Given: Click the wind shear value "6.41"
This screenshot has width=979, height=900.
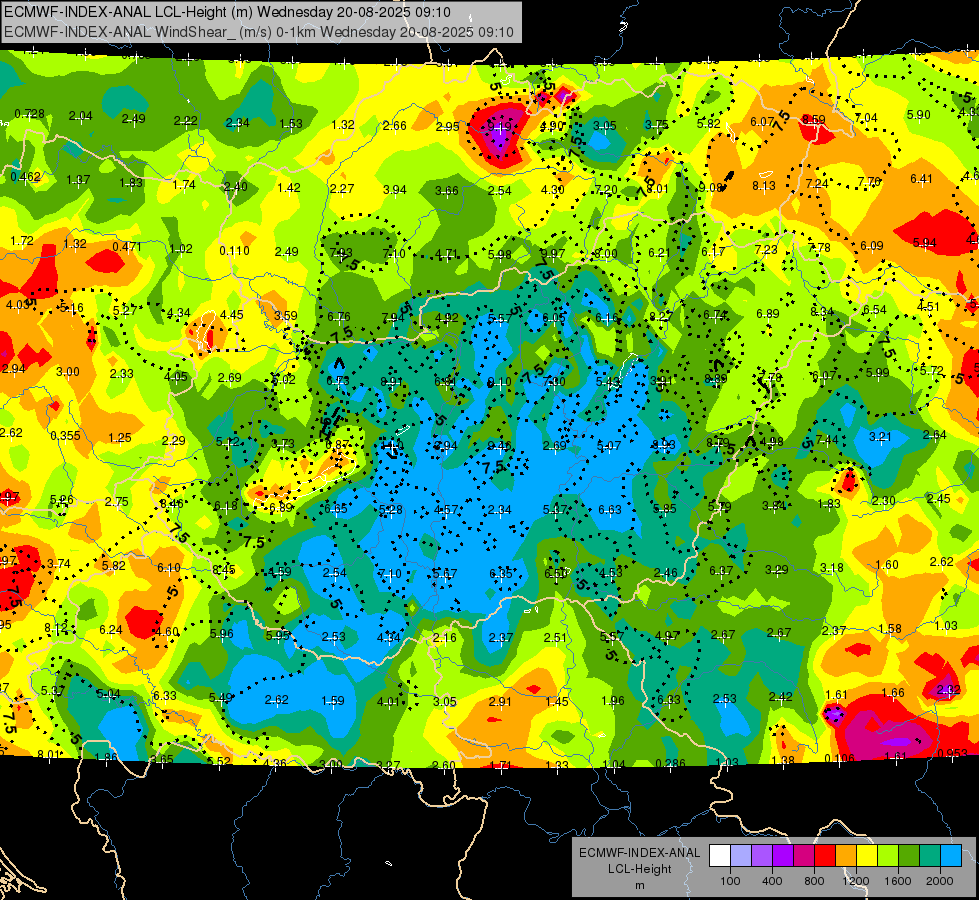Looking at the screenshot, I should (x=921, y=179).
